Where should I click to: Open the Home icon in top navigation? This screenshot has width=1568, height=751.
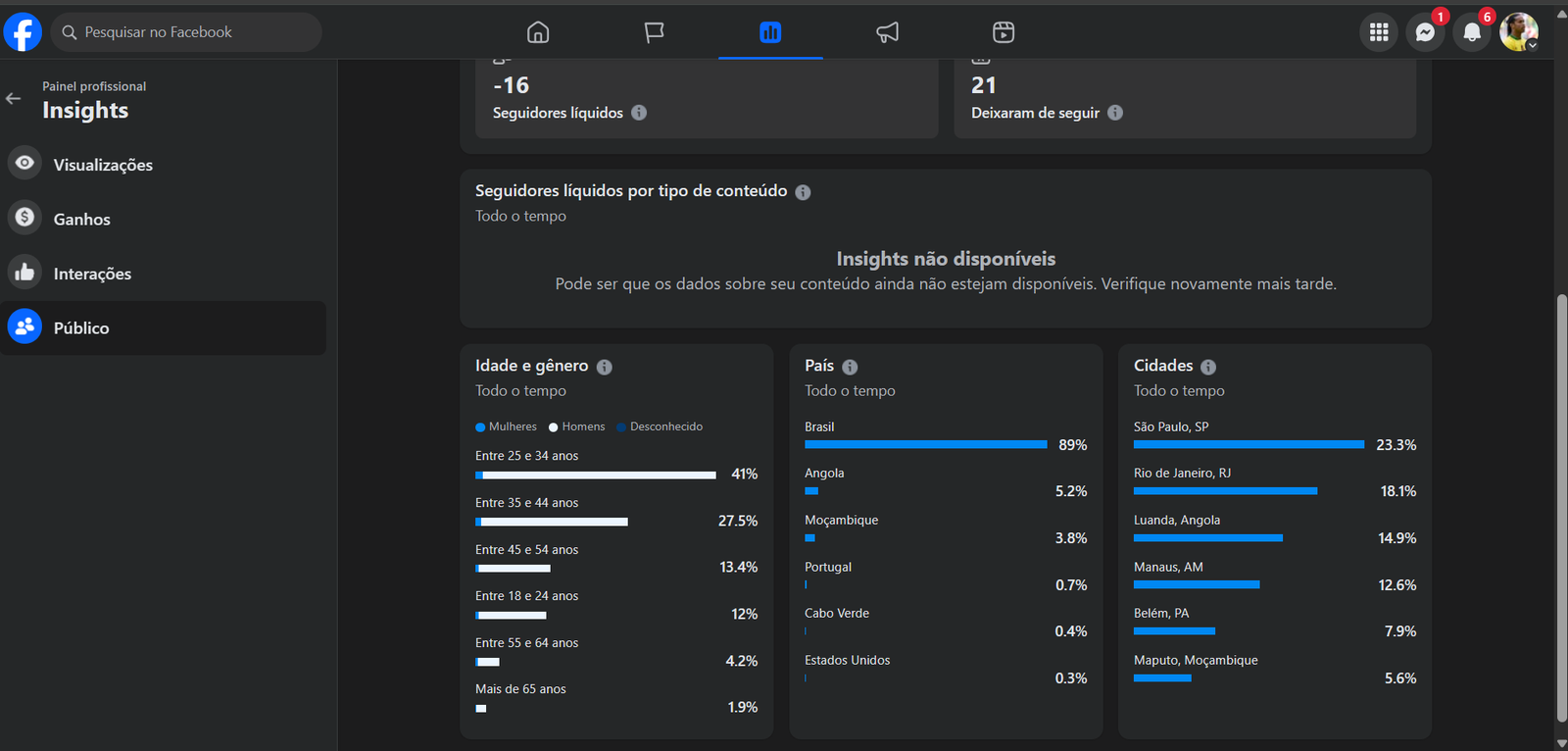click(x=538, y=32)
